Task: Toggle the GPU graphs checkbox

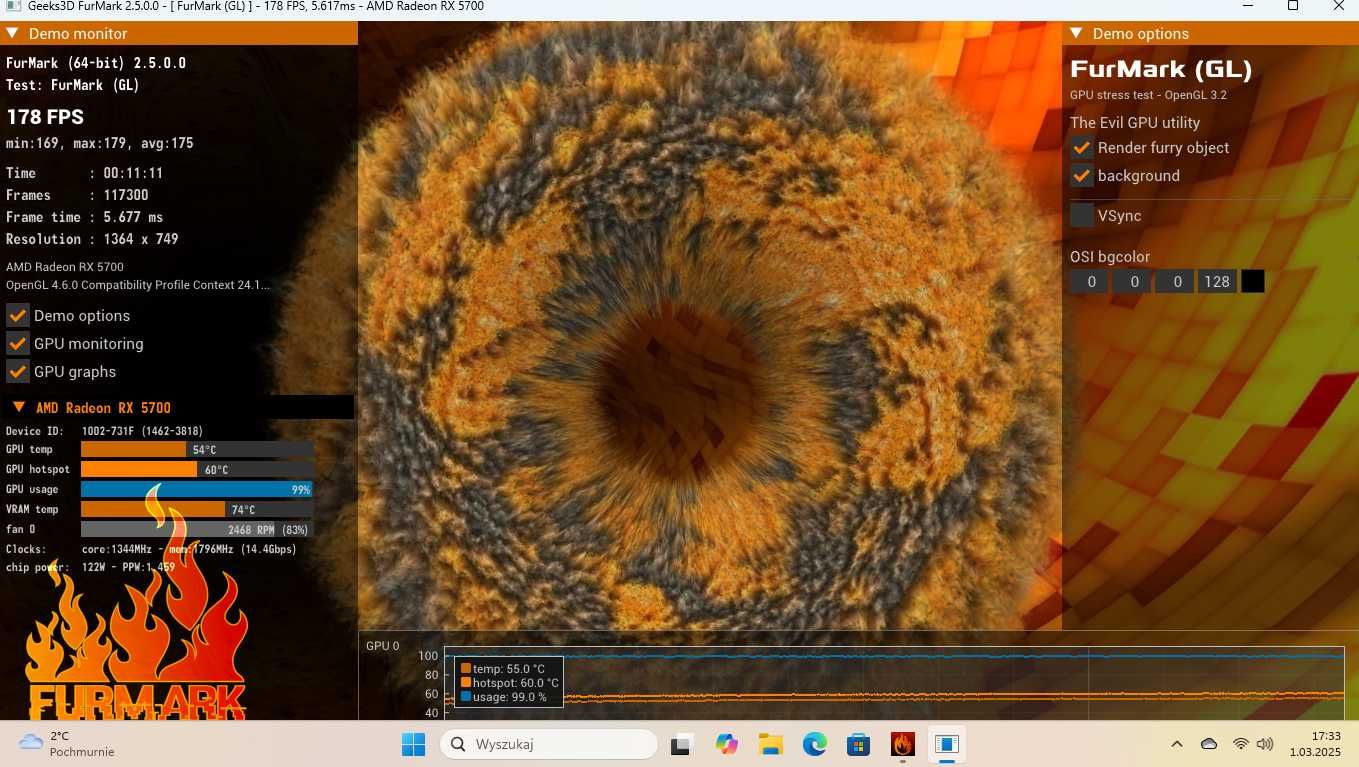Action: (x=18, y=371)
